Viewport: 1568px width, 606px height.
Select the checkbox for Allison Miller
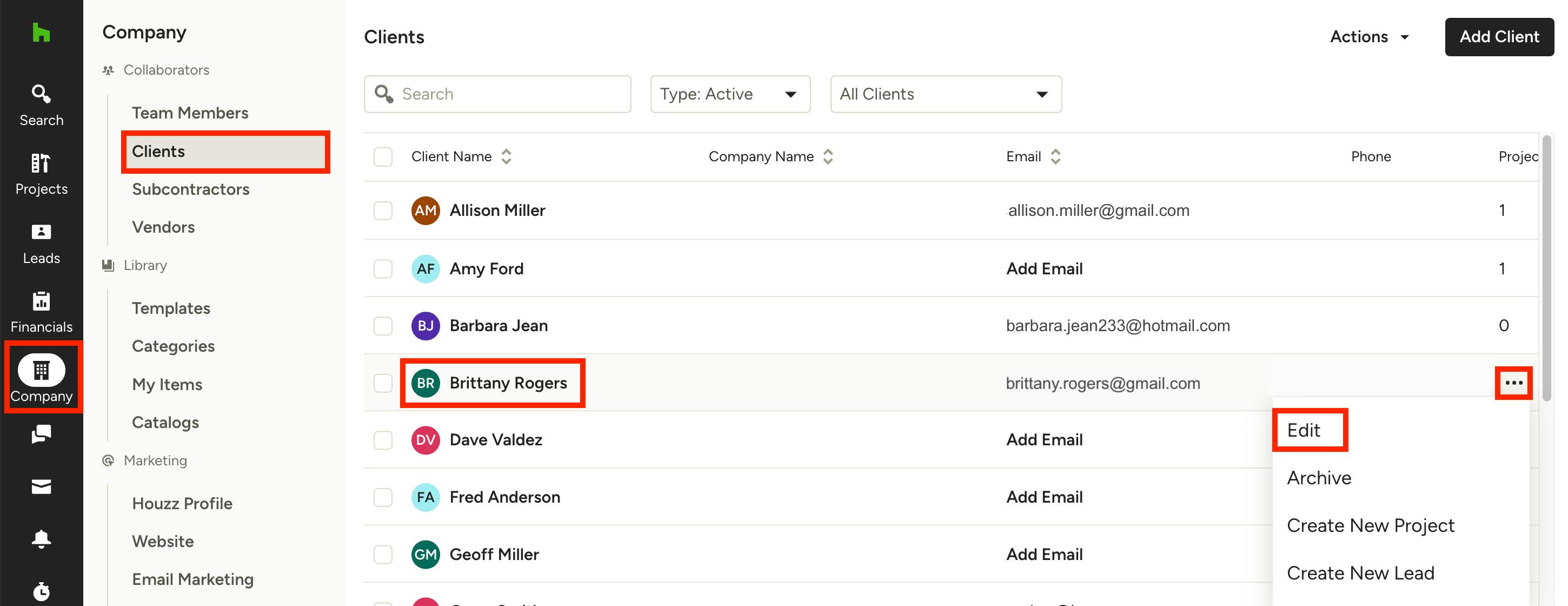click(x=383, y=210)
